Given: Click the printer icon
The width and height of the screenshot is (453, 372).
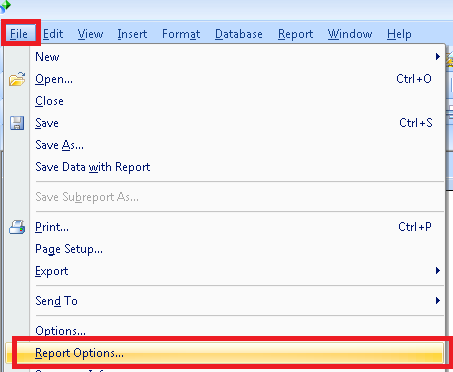Looking at the screenshot, I should click(x=17, y=227).
